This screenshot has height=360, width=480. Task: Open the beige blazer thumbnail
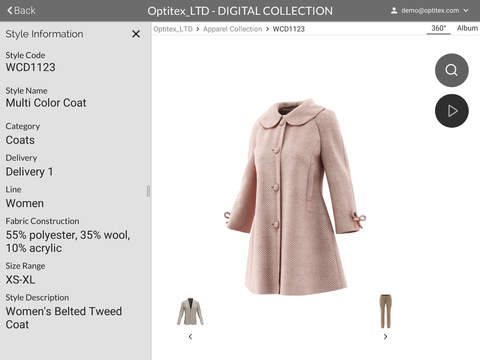click(190, 312)
